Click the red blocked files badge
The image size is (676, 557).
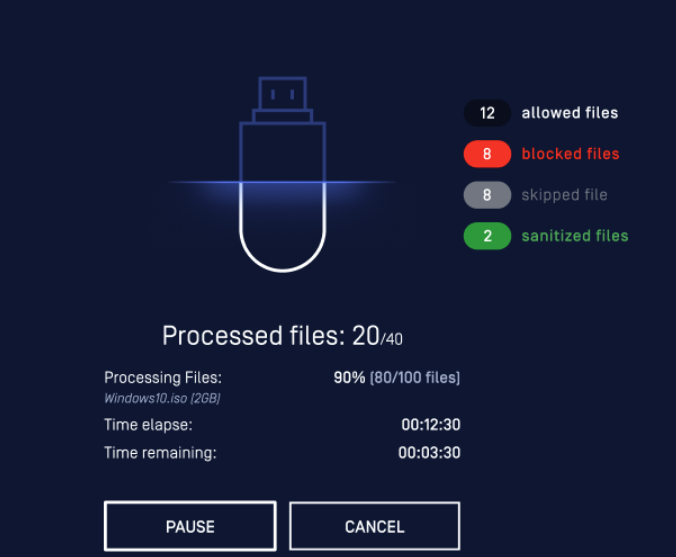click(x=487, y=154)
